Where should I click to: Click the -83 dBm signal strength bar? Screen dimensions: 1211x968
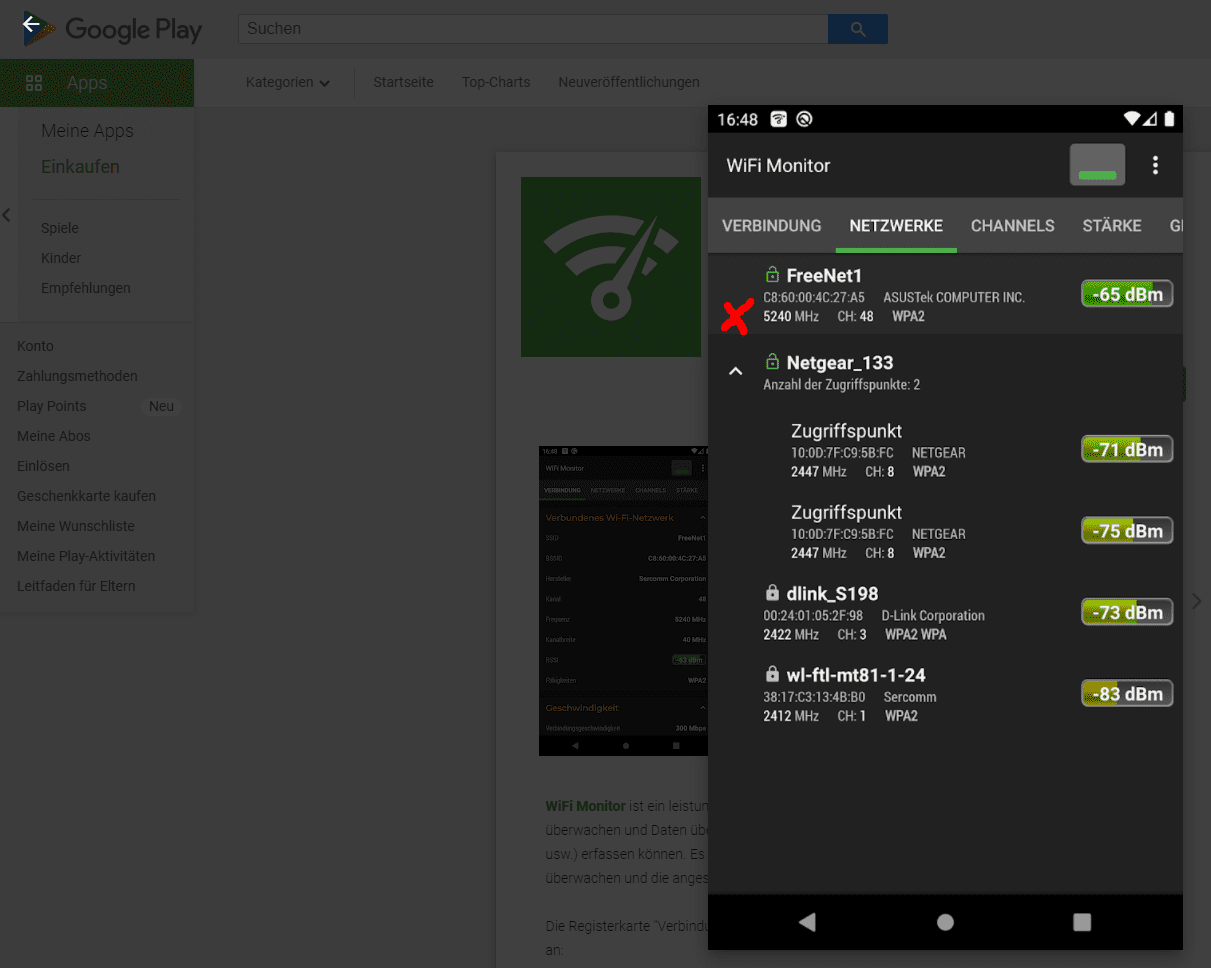click(1127, 693)
